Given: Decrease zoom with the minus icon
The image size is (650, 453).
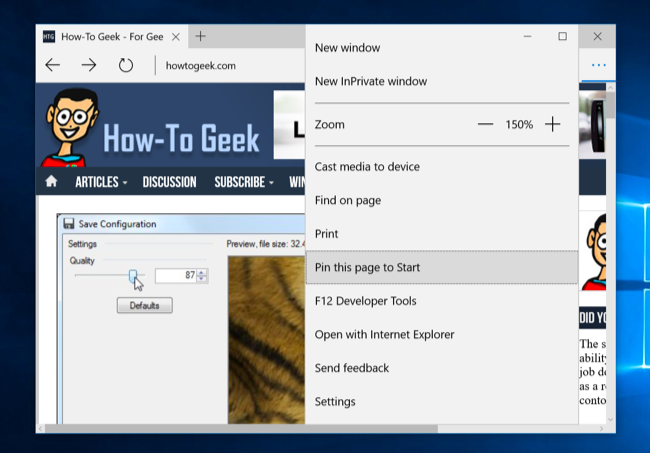Looking at the screenshot, I should pyautogui.click(x=485, y=124).
